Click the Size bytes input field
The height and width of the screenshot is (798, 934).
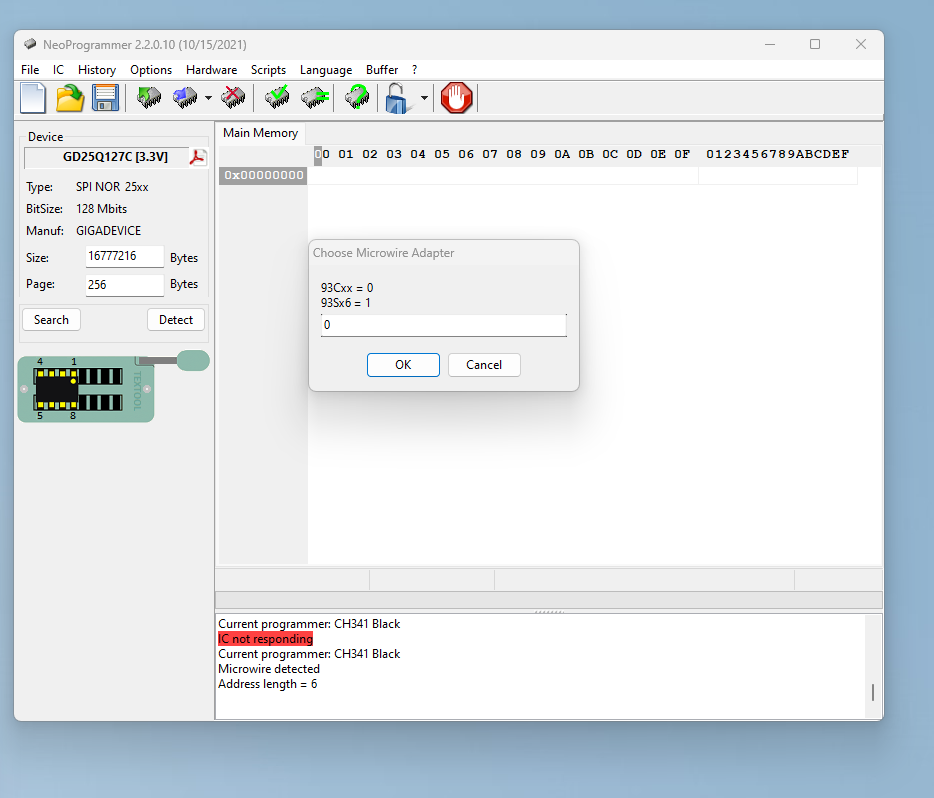(124, 257)
